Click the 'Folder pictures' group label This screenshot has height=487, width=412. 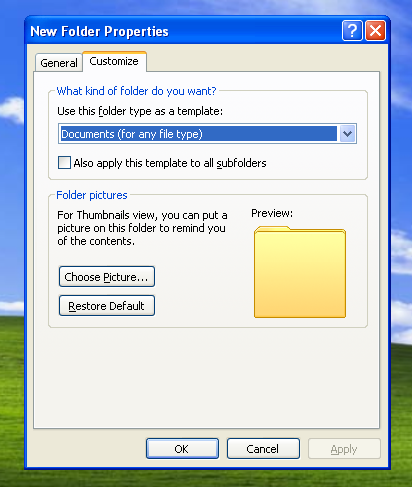[92, 195]
